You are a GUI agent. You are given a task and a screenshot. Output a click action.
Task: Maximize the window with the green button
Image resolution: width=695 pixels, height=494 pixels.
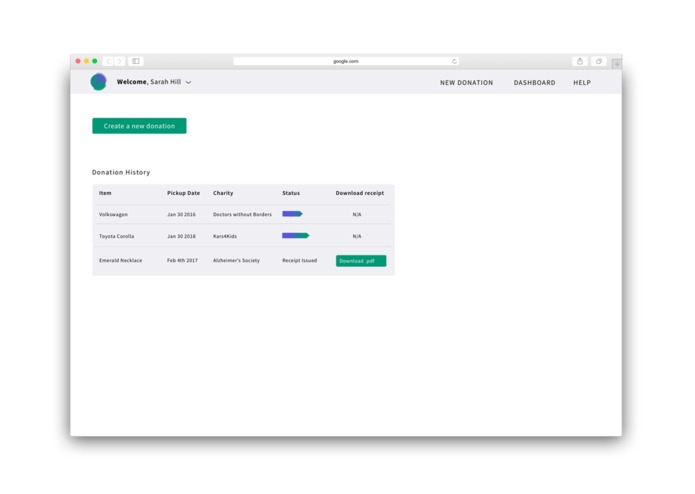pos(94,61)
